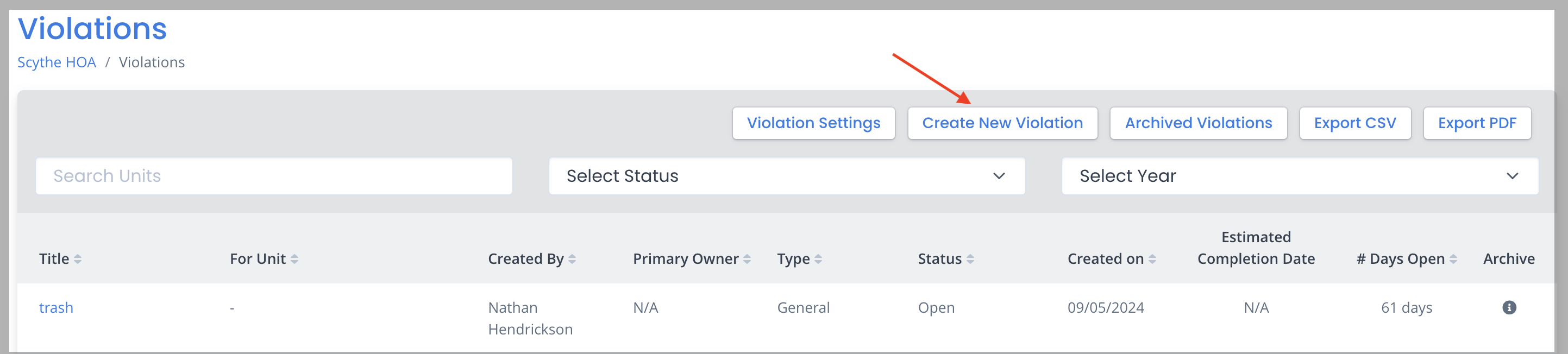Sort by Title column arrows
This screenshot has width=1568, height=354.
pyautogui.click(x=78, y=259)
